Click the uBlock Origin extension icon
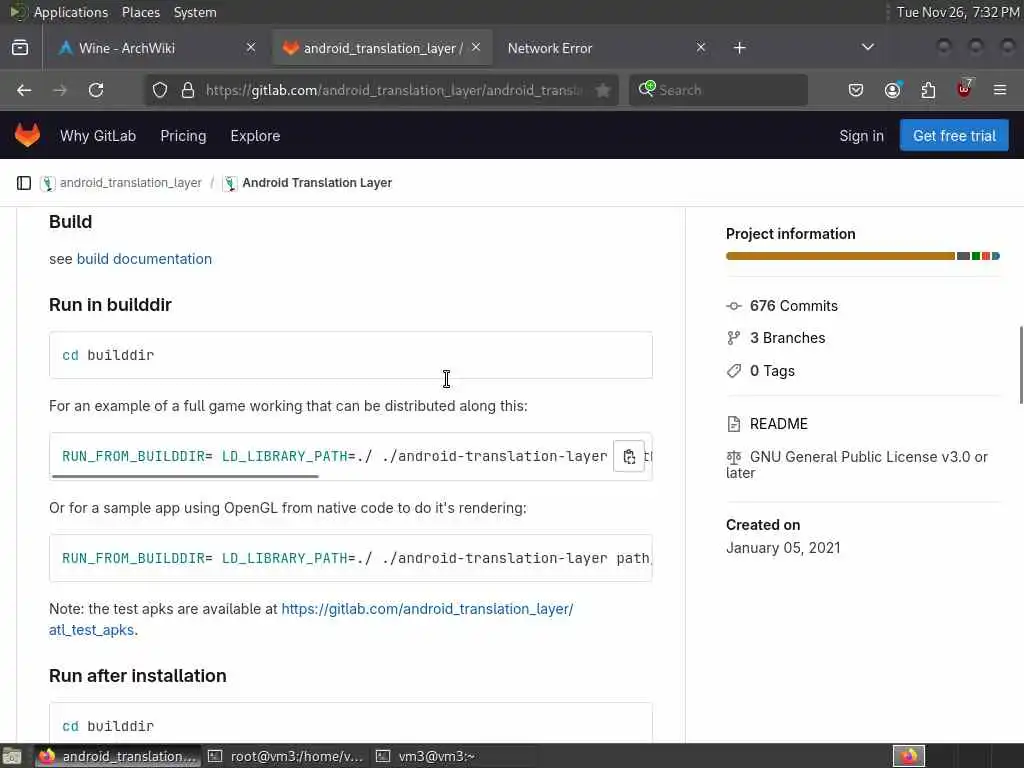Screen dimensions: 1024x768 [x=965, y=89]
